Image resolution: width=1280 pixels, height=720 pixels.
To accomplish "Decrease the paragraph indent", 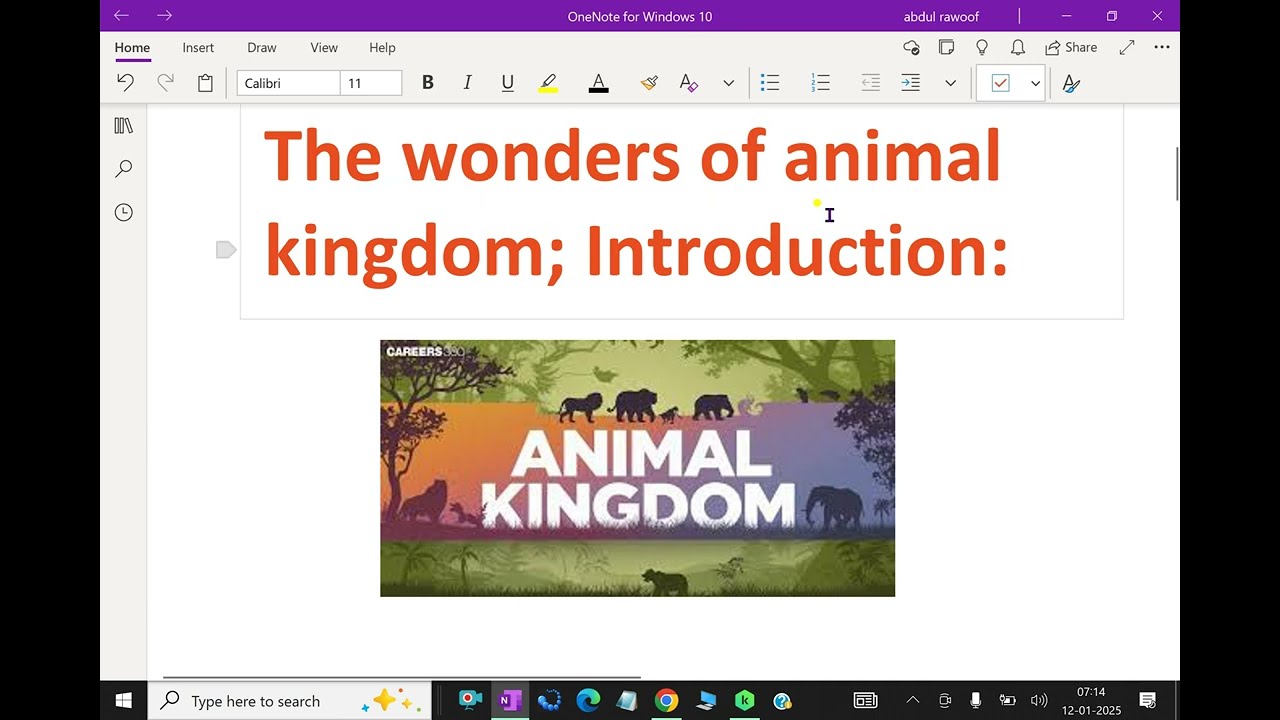I will pyautogui.click(x=870, y=83).
